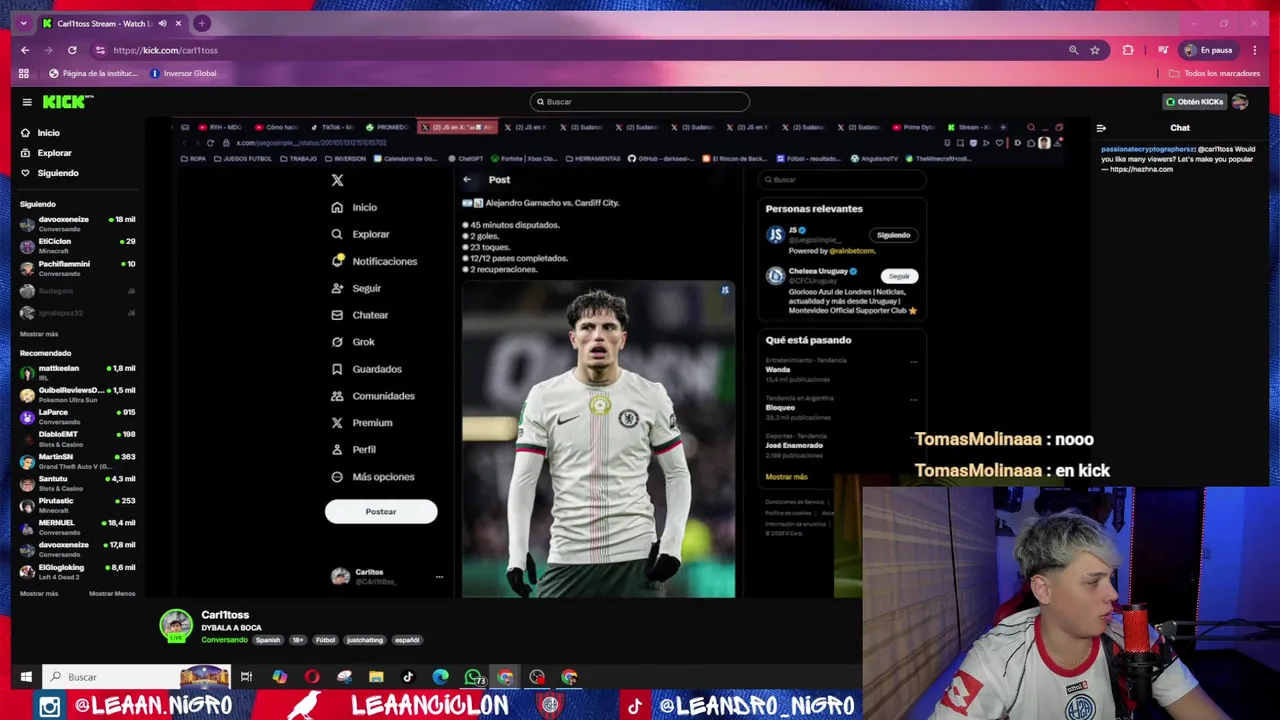Bookmark this page with star icon
The width and height of the screenshot is (1280, 720).
1095,50
